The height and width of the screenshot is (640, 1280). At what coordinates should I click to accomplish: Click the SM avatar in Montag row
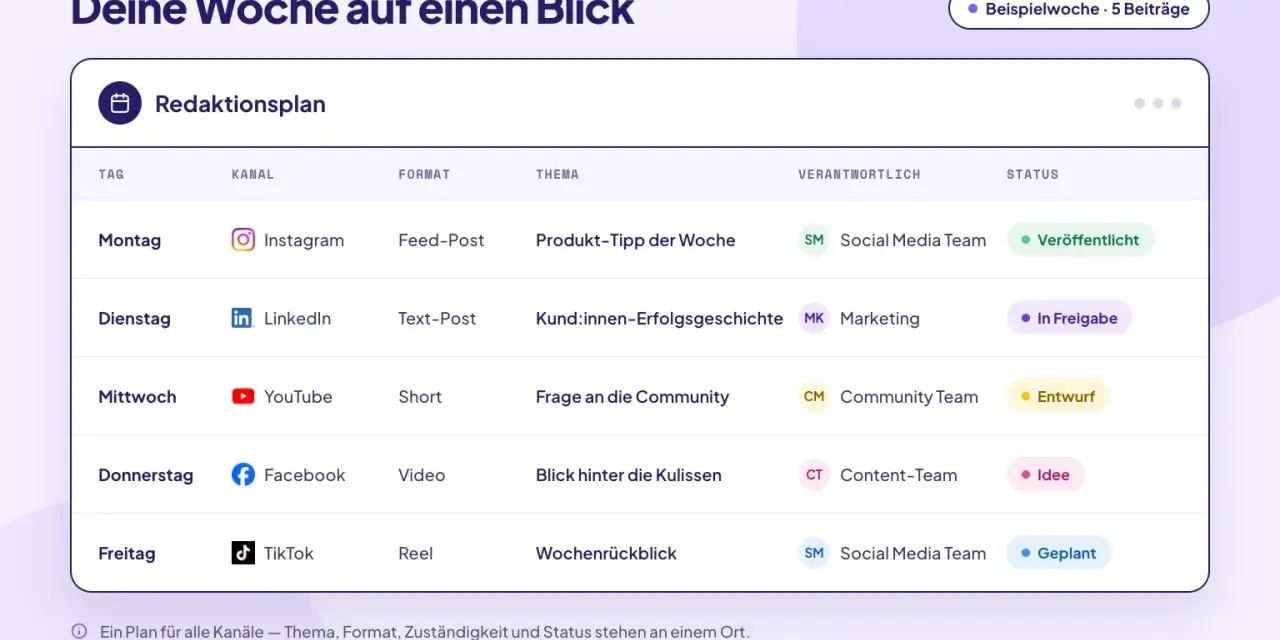[x=814, y=240]
